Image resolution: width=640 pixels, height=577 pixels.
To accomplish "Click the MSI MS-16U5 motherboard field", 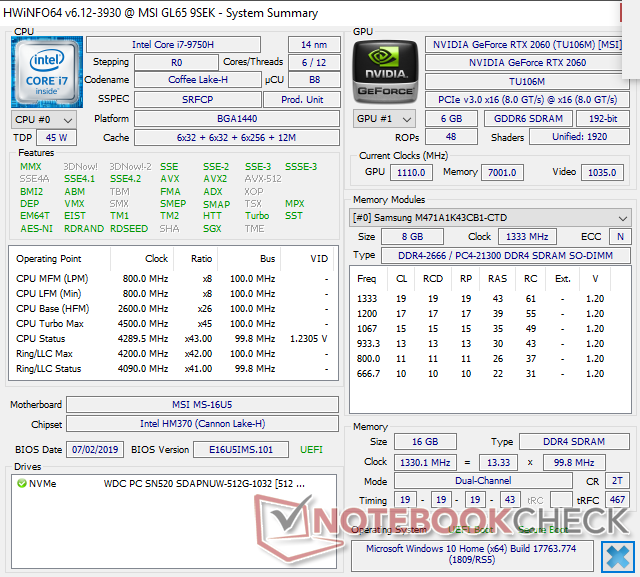I will pos(202,404).
